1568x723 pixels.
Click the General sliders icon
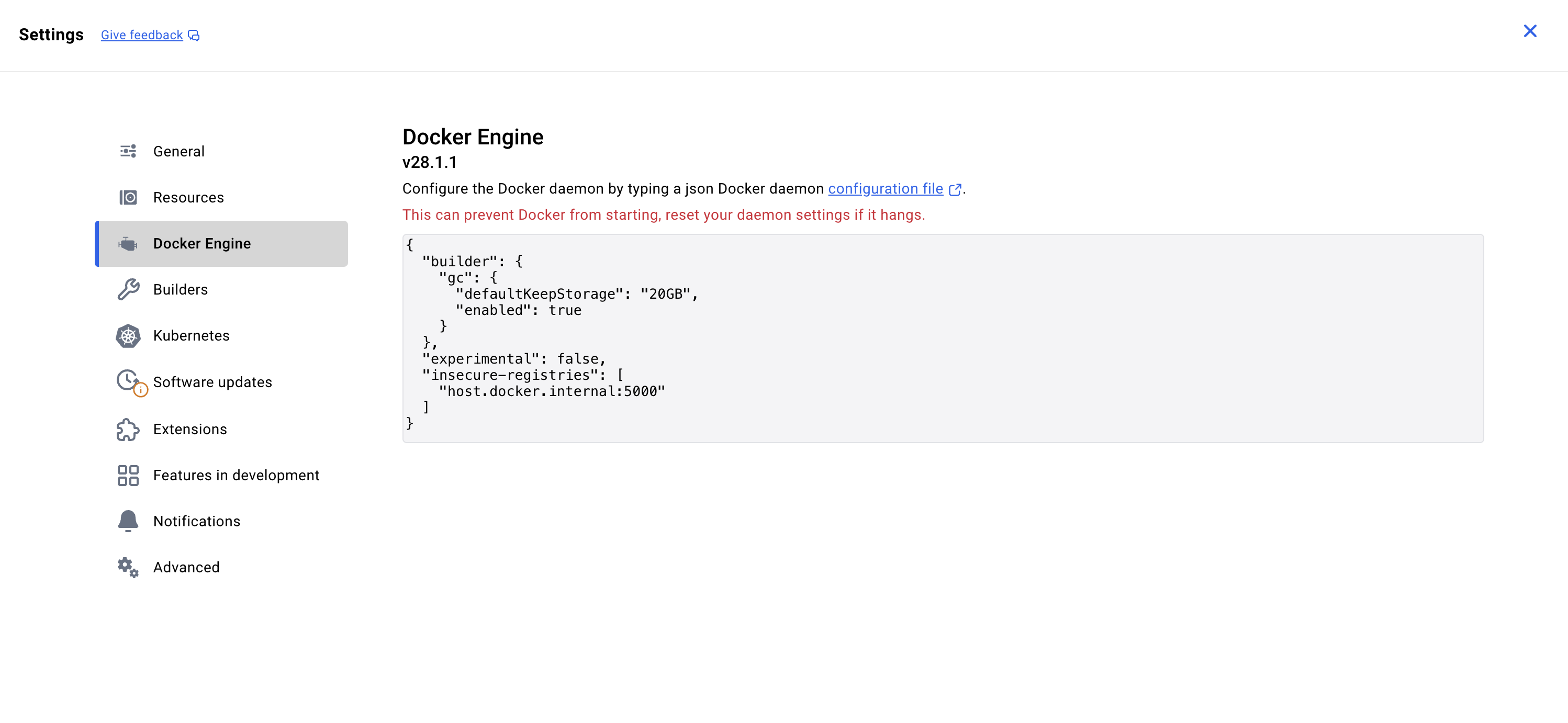click(x=128, y=151)
